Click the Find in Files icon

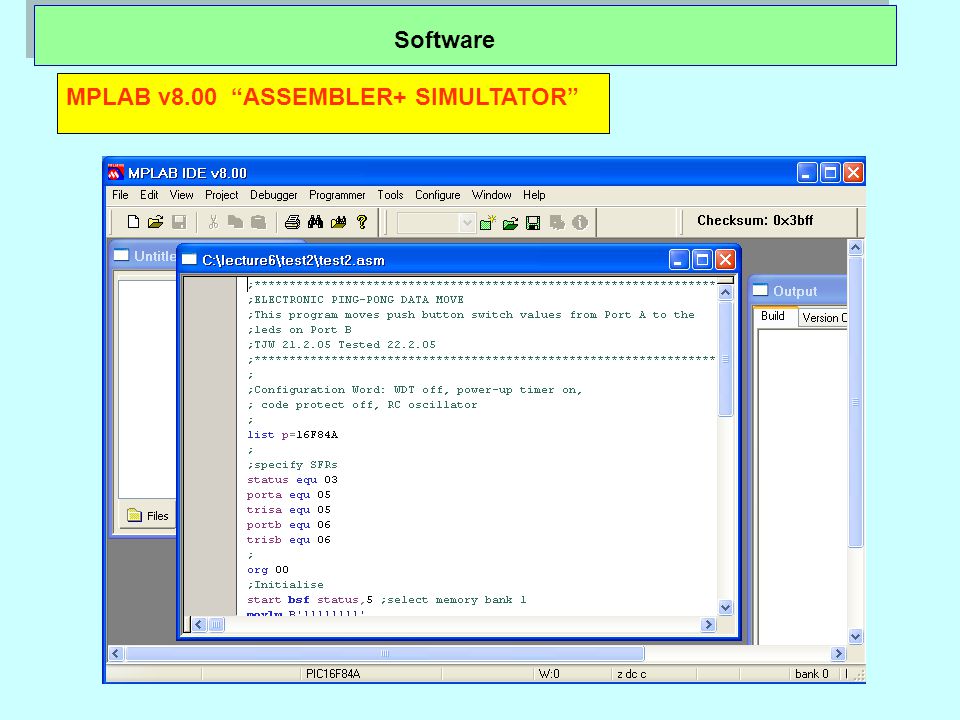pos(339,222)
